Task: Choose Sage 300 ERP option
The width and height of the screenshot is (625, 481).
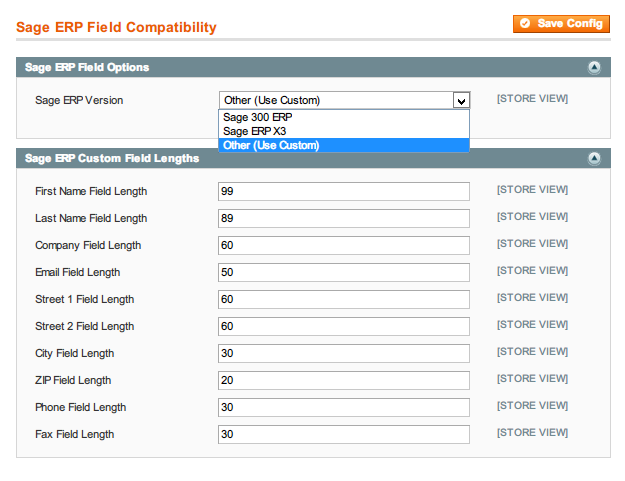Action: [344, 117]
